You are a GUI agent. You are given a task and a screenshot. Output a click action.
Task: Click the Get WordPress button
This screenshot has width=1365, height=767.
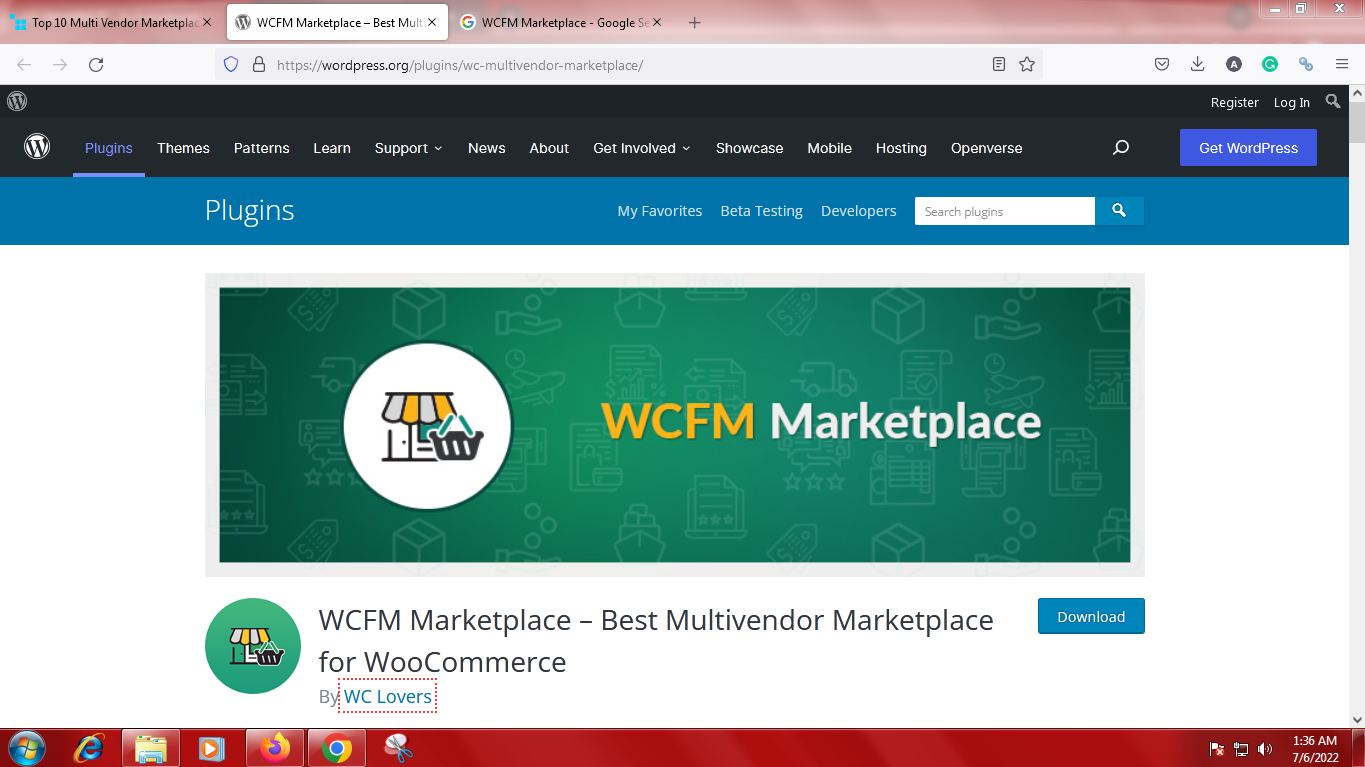[x=1248, y=147]
